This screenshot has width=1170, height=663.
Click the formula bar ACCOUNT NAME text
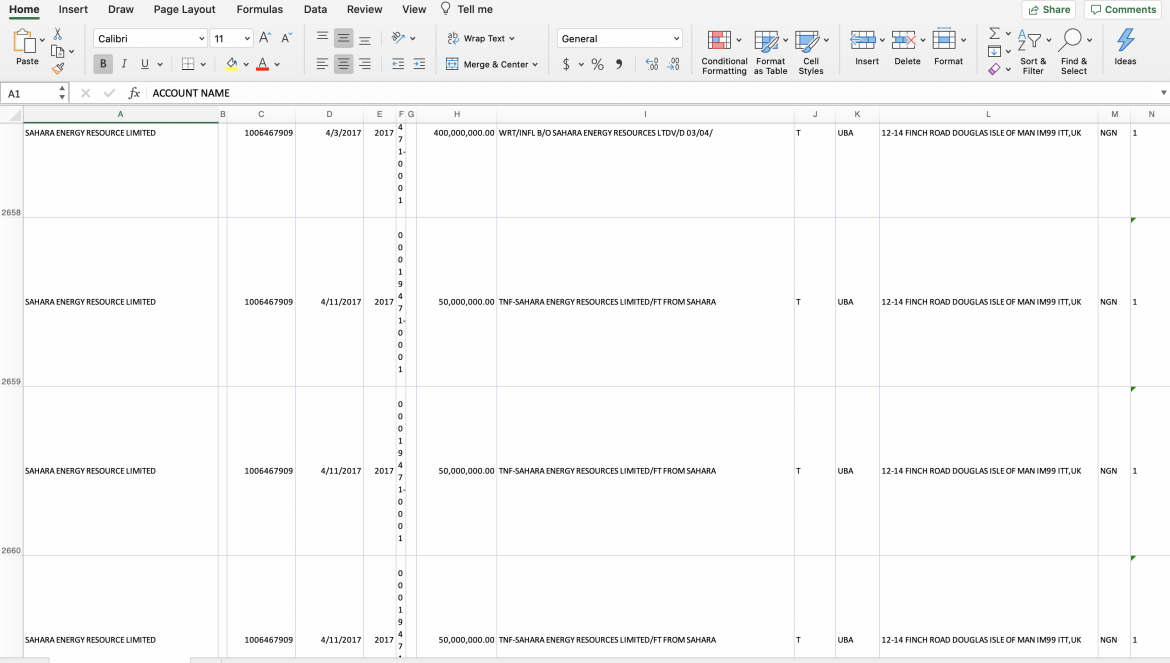coord(191,93)
